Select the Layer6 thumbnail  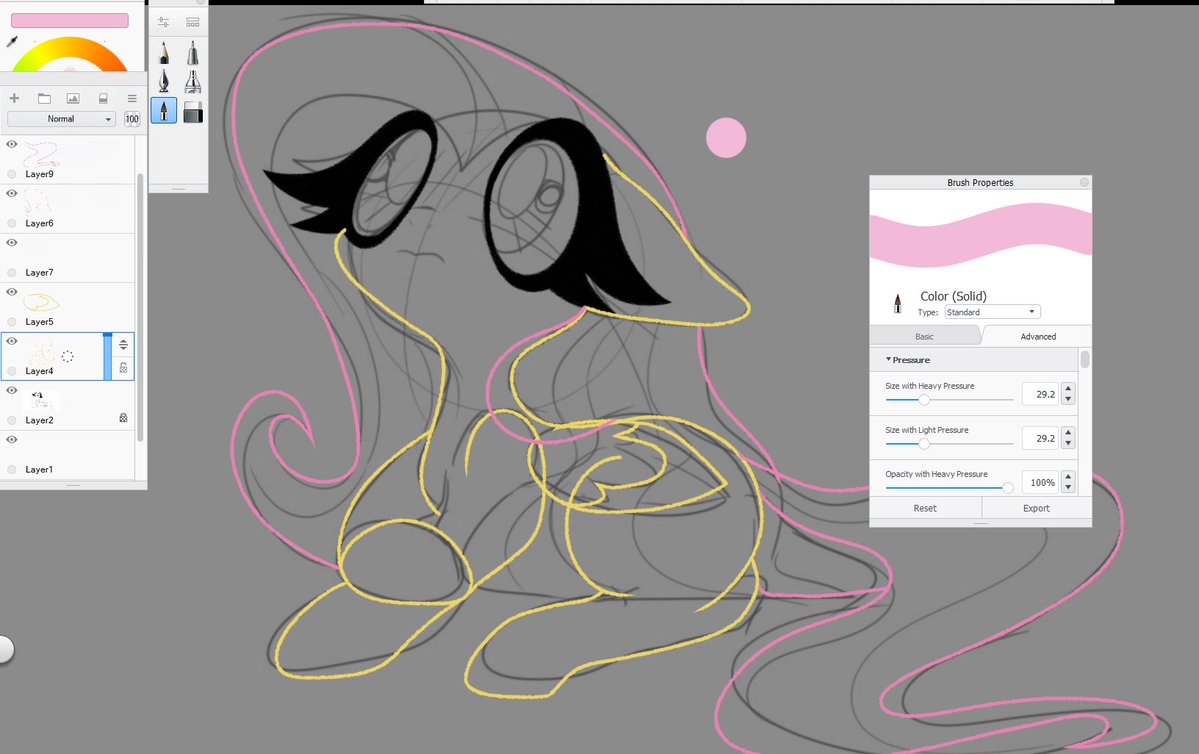click(x=38, y=202)
